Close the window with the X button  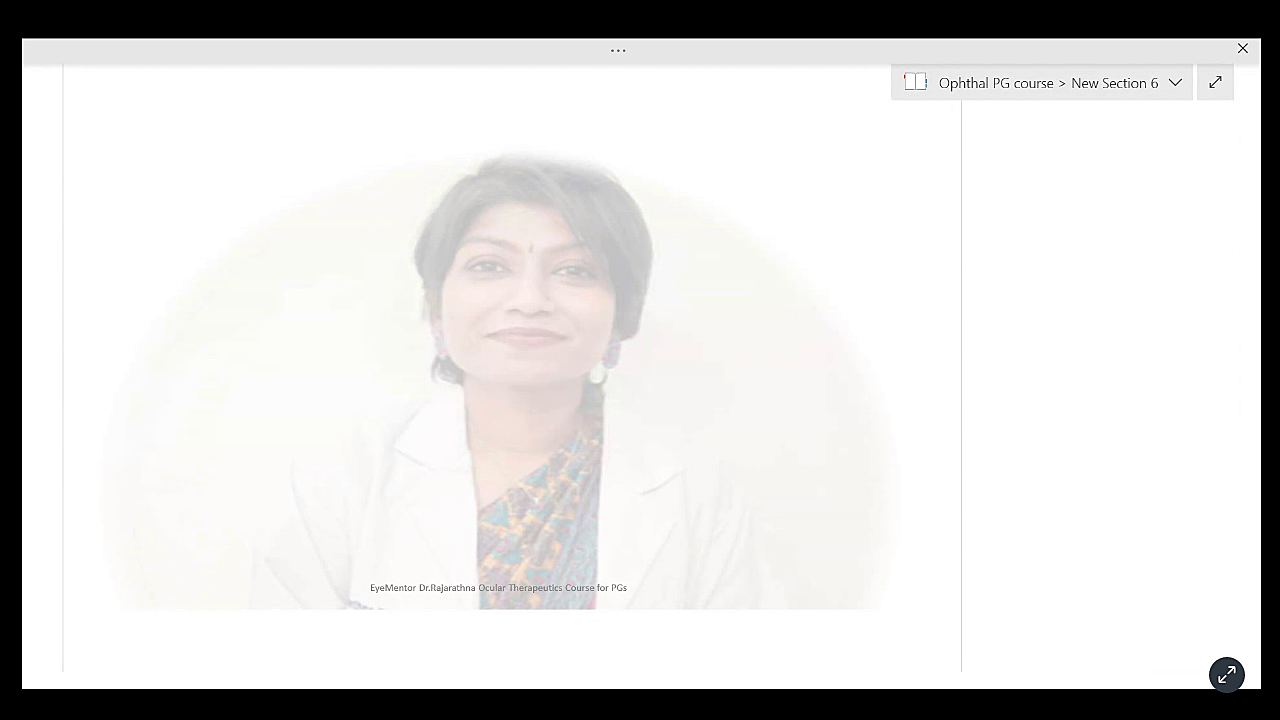[1242, 49]
